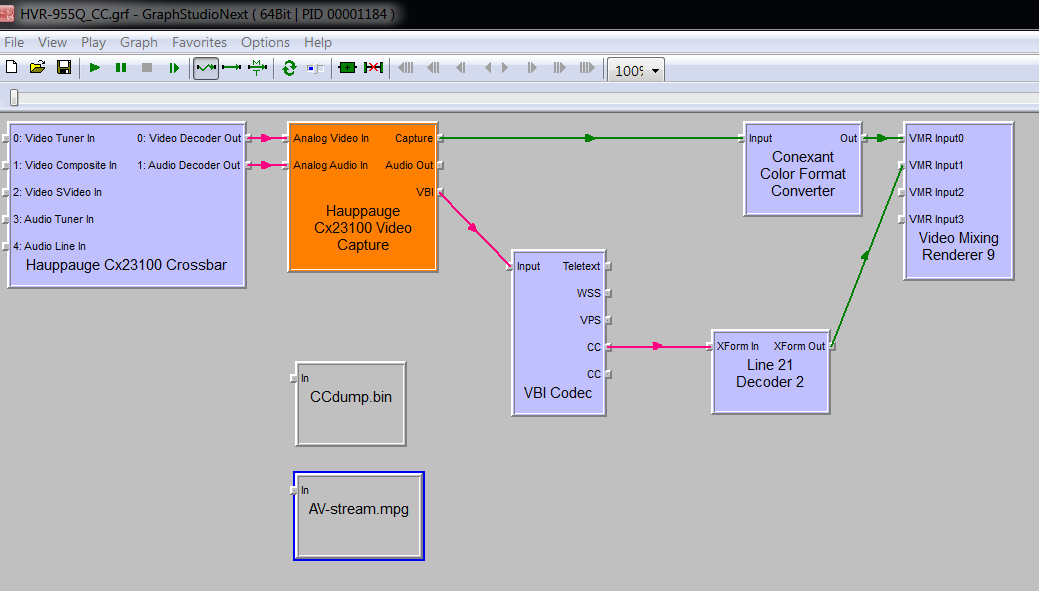
Task: Save the graph with the floppy disk icon
Action: (64, 67)
